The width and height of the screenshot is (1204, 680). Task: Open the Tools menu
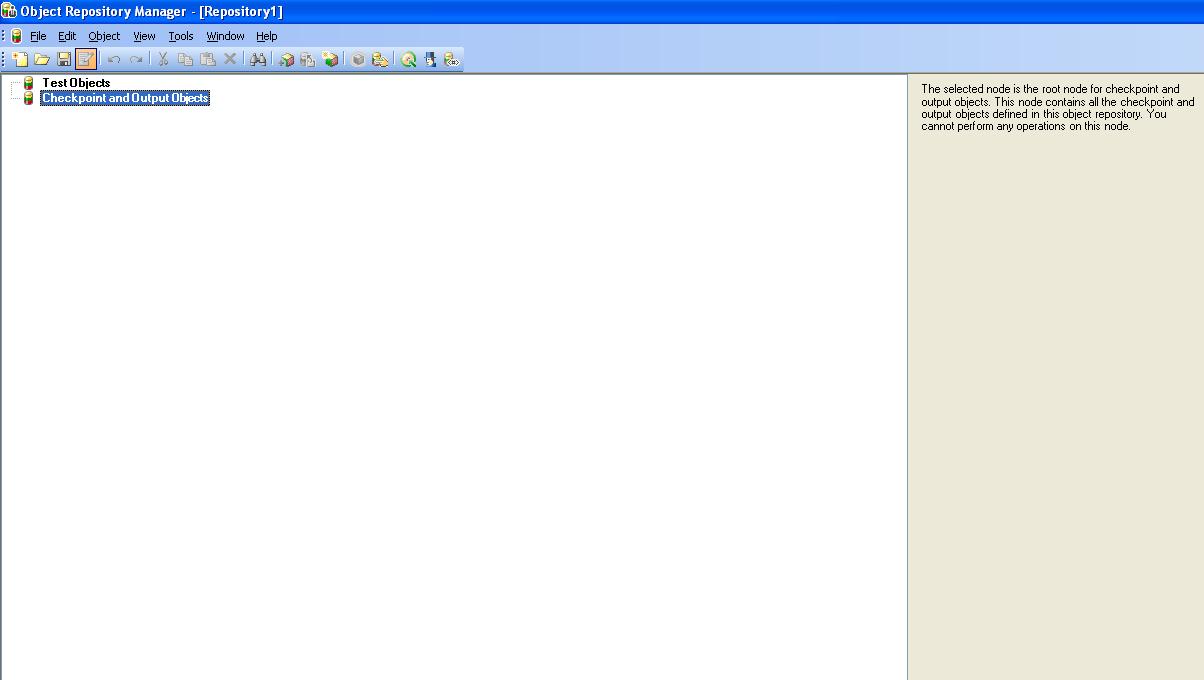(x=181, y=36)
